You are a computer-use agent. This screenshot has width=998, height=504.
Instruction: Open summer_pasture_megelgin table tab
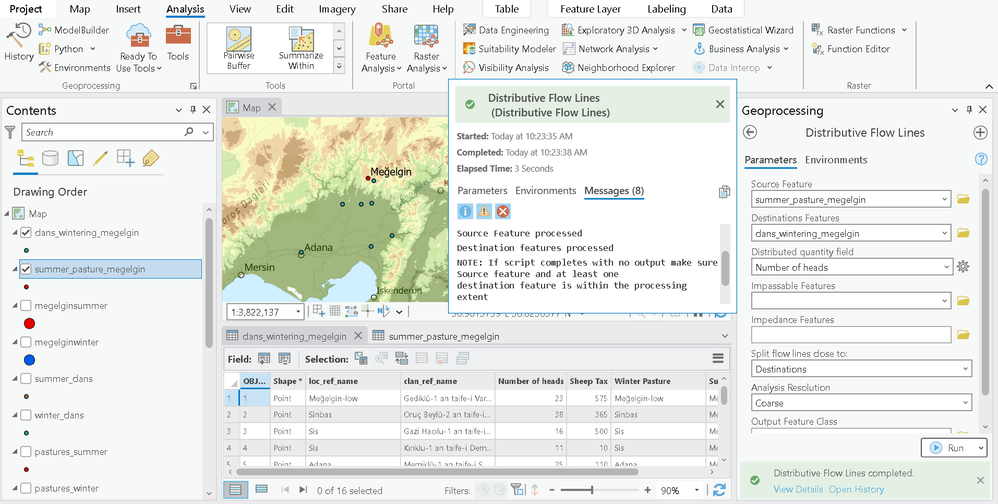(x=444, y=336)
